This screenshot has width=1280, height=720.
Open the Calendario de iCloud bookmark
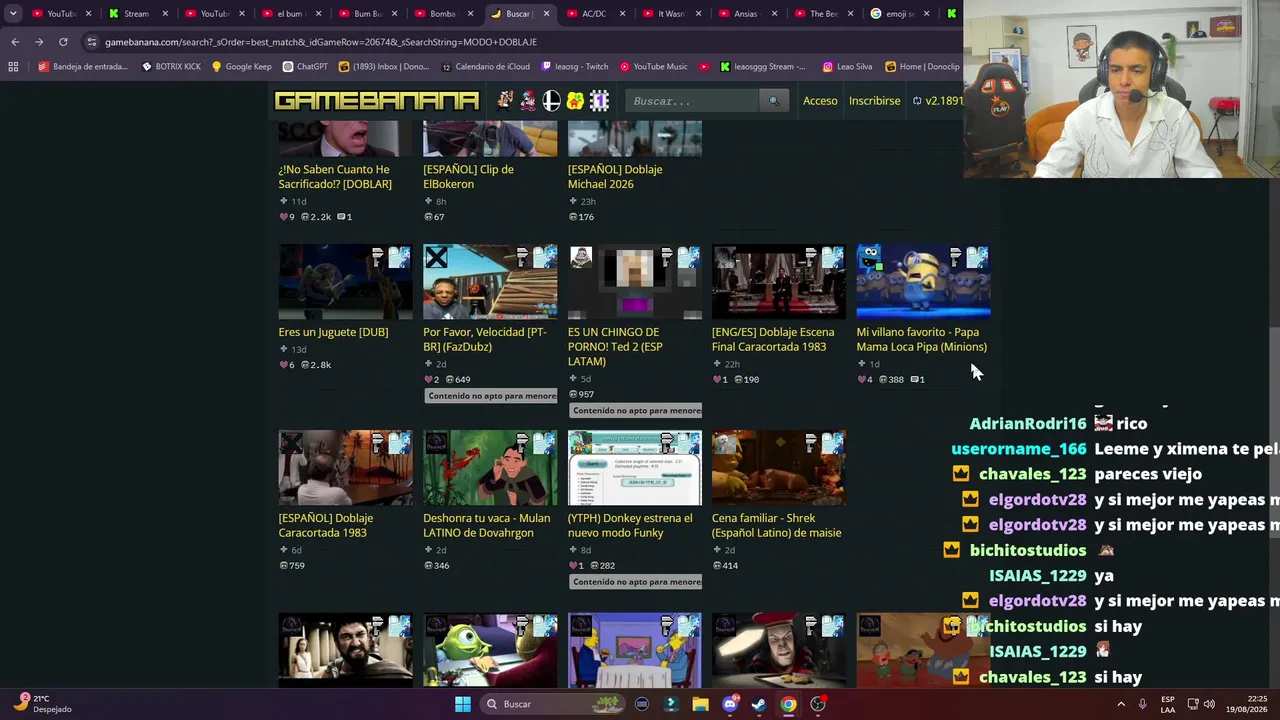point(485,67)
